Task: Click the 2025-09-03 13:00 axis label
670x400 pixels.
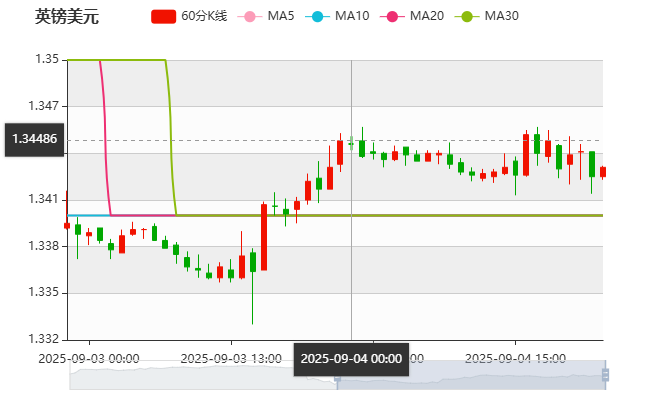Action: click(231, 358)
